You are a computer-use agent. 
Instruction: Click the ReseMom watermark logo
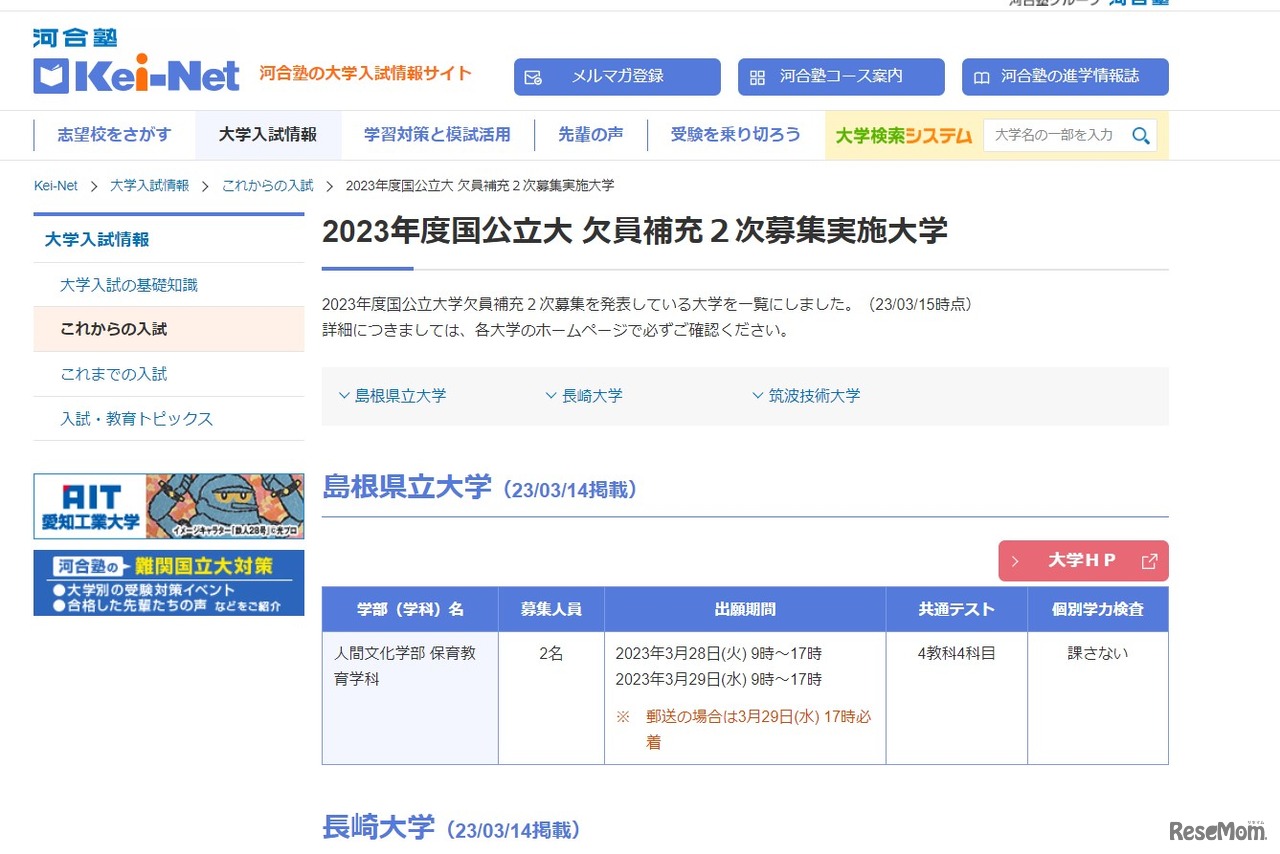[x=1216, y=831]
